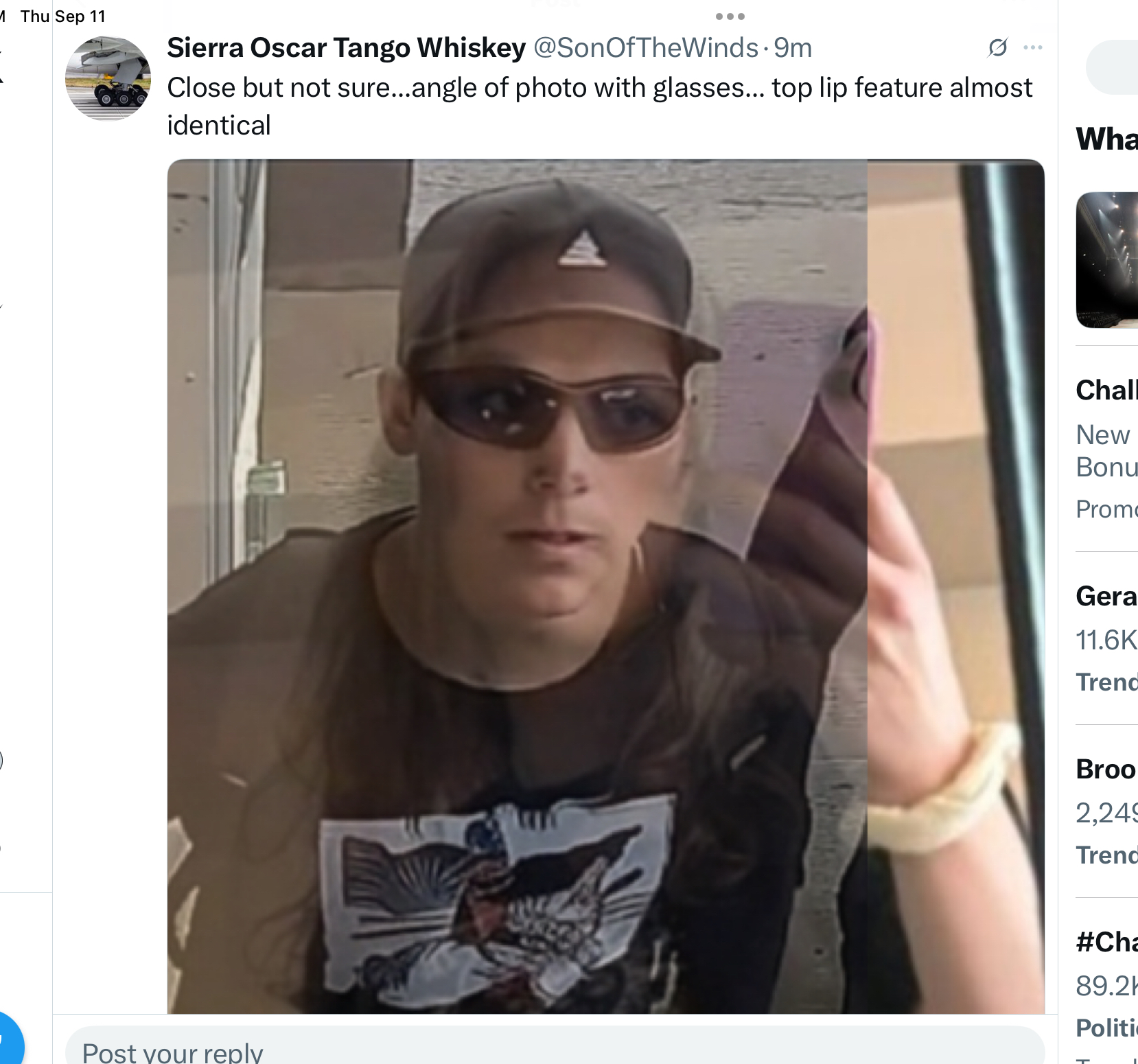Click the @SonOfTheWinds handle
Image resolution: width=1138 pixels, height=1064 pixels.
[646, 47]
